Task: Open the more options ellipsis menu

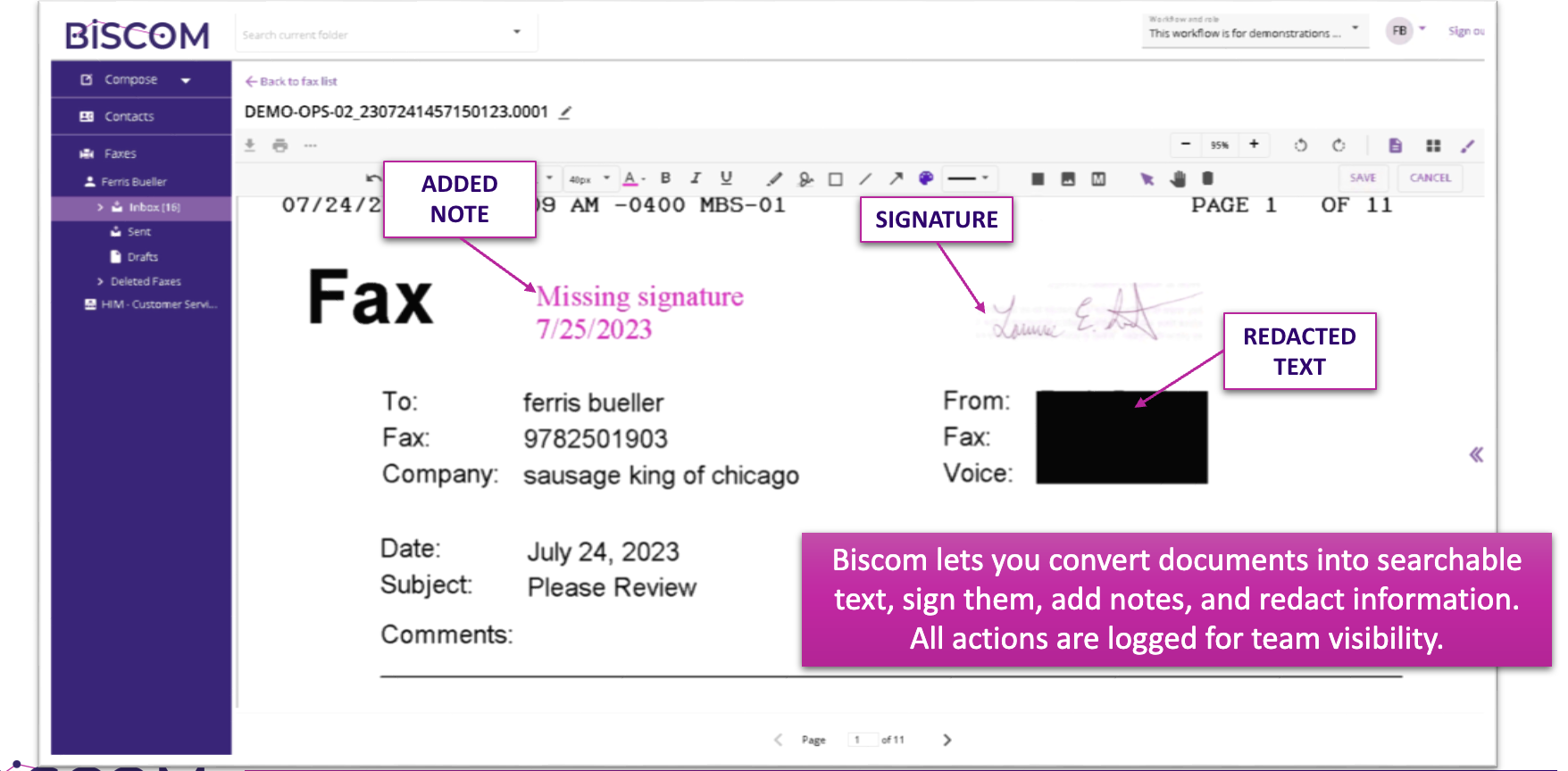Action: [310, 145]
